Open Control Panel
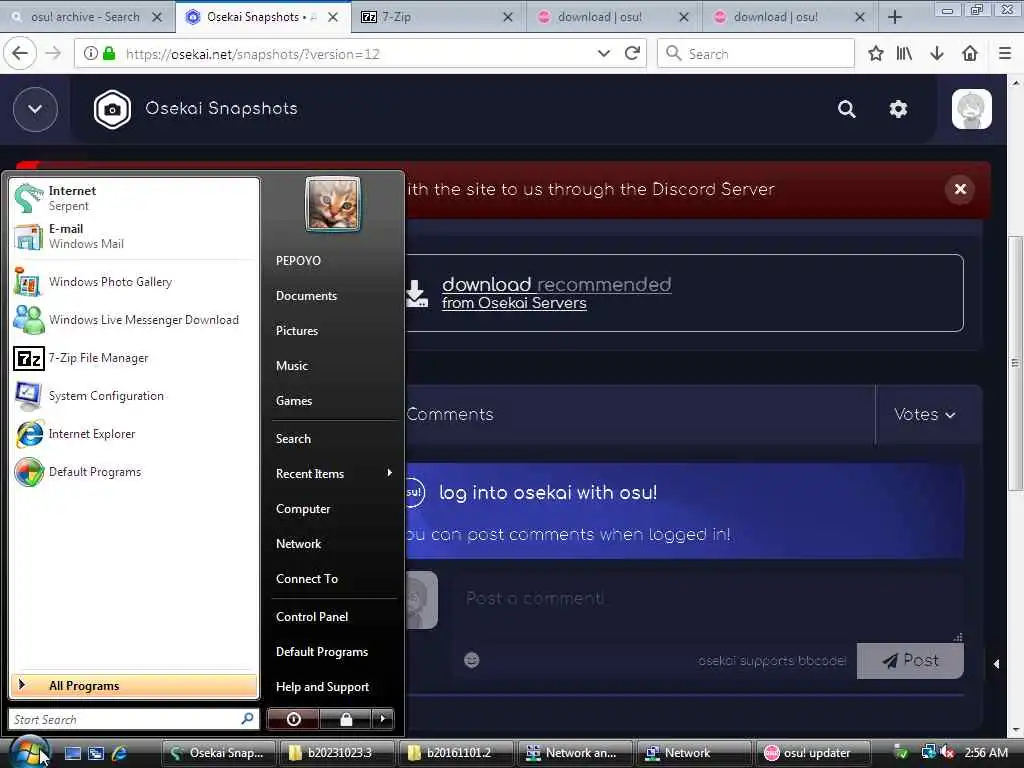This screenshot has width=1024, height=768. point(333,617)
